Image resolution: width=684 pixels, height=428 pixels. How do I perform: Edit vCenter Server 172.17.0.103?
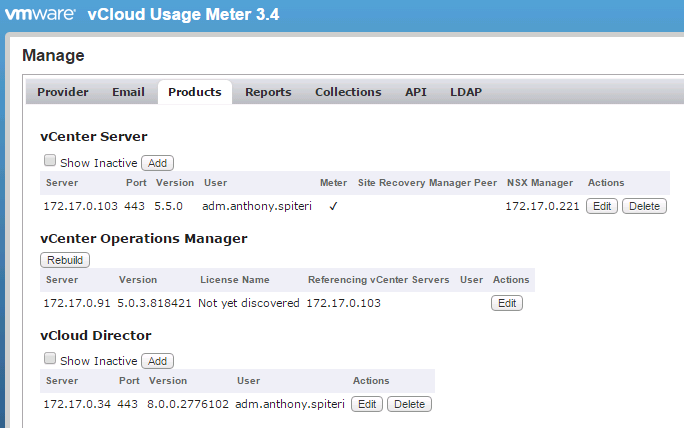[x=602, y=206]
